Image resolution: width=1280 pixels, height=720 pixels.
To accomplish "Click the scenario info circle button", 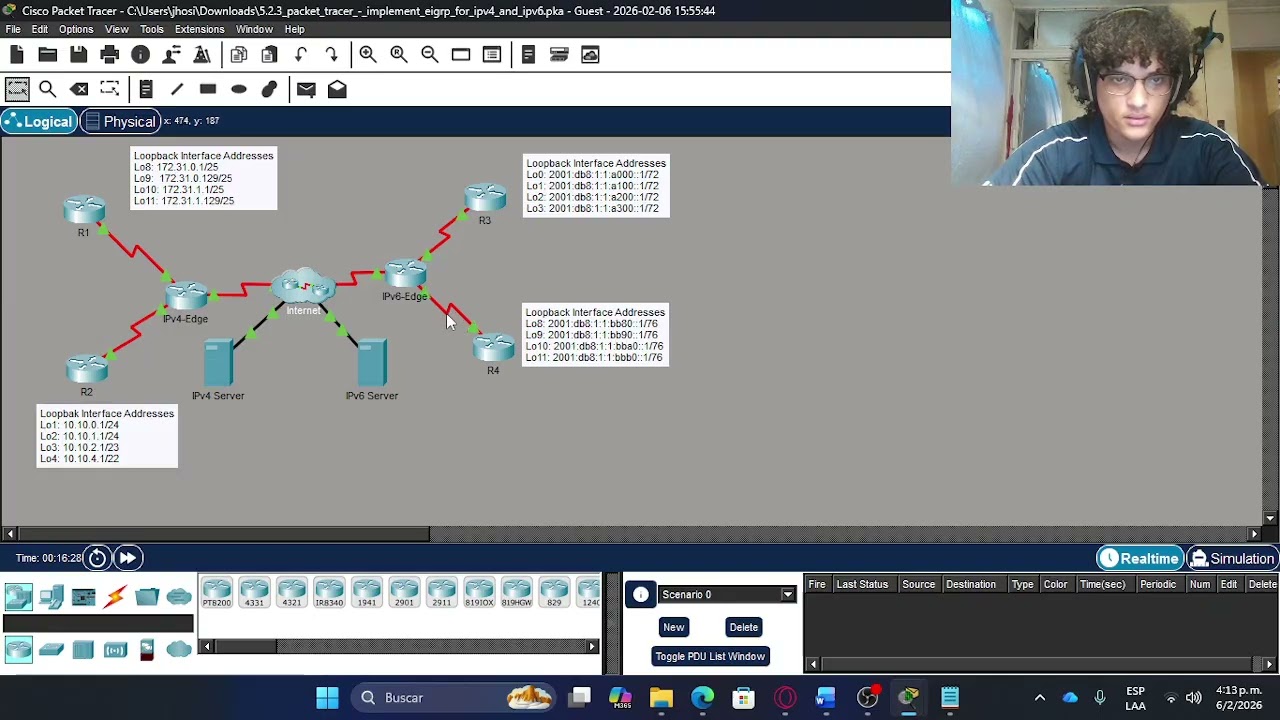I will tap(640, 595).
